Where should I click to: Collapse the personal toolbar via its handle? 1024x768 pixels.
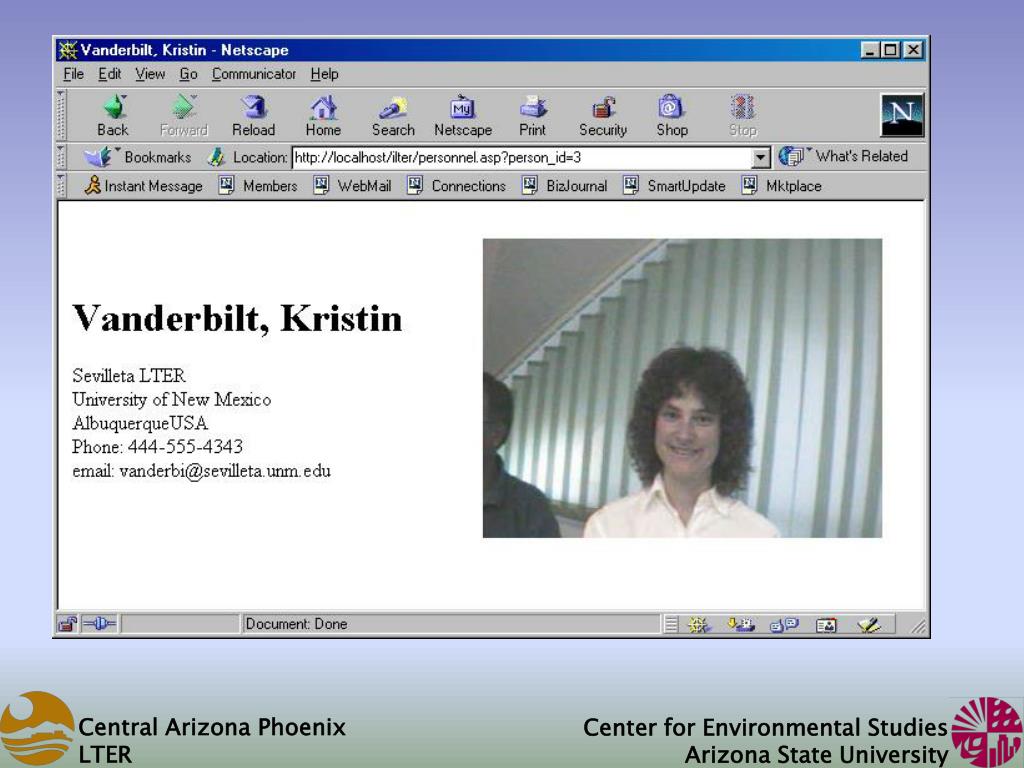[x=61, y=186]
